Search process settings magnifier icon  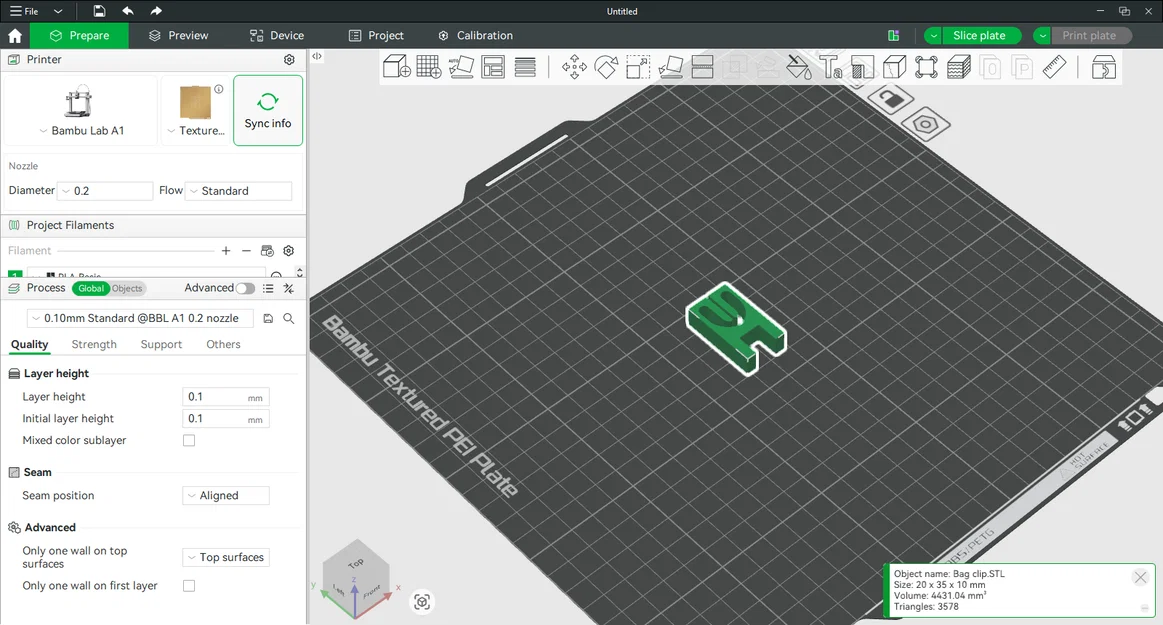pyautogui.click(x=289, y=318)
